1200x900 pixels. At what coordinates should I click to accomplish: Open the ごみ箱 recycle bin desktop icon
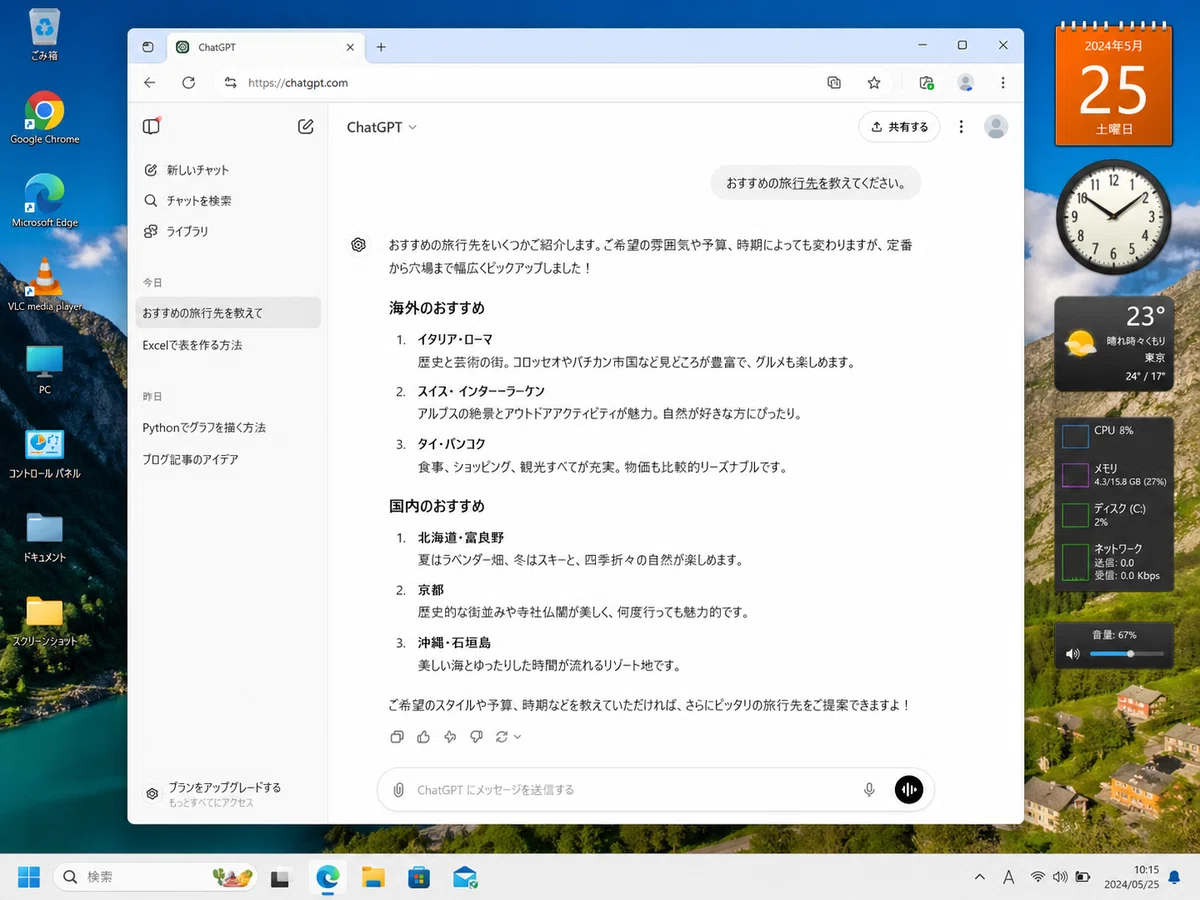pos(45,35)
